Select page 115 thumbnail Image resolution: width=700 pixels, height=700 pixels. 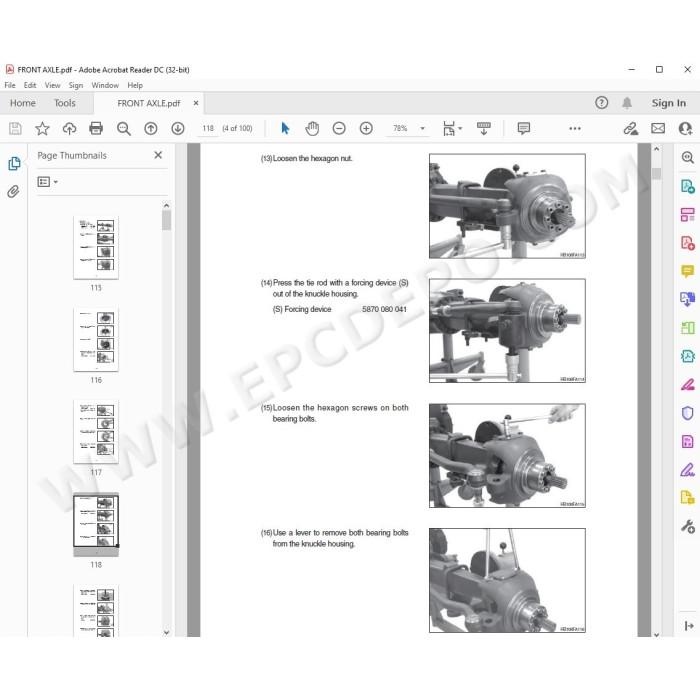tap(96, 248)
